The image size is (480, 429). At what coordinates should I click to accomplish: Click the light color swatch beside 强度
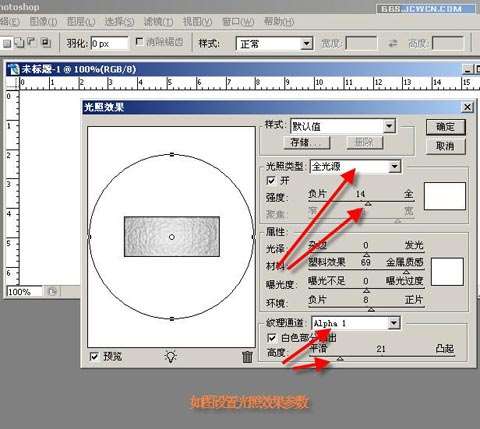(445, 196)
